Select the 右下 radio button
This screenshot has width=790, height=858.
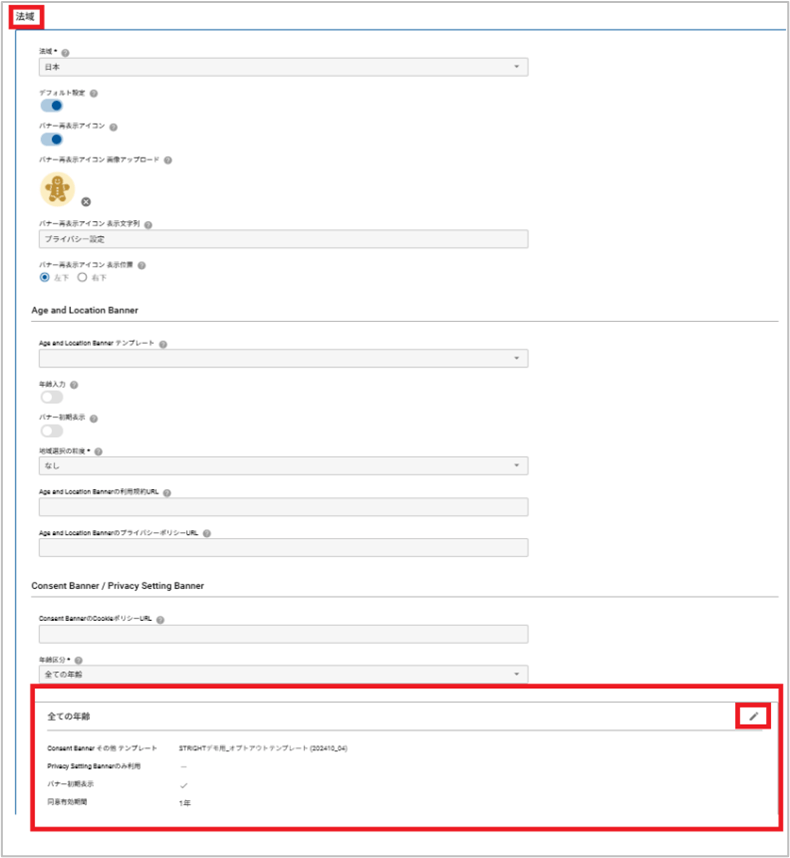pyautogui.click(x=83, y=277)
